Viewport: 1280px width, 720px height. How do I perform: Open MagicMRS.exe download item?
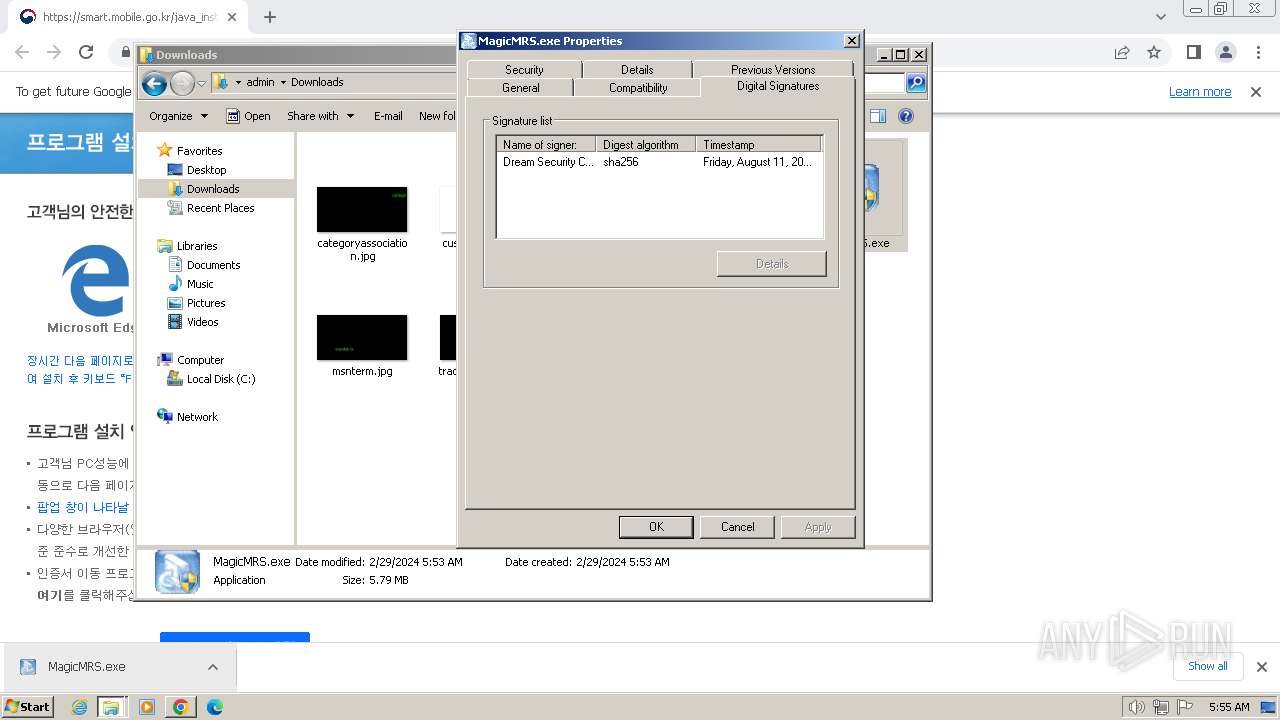(x=87, y=667)
